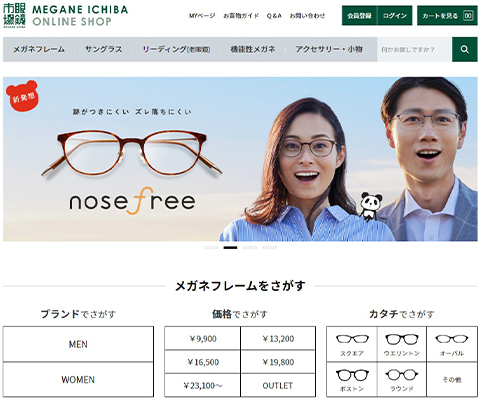Screen dimensions: 480x420
Task: Open the サングラス menu
Action: click(x=103, y=49)
